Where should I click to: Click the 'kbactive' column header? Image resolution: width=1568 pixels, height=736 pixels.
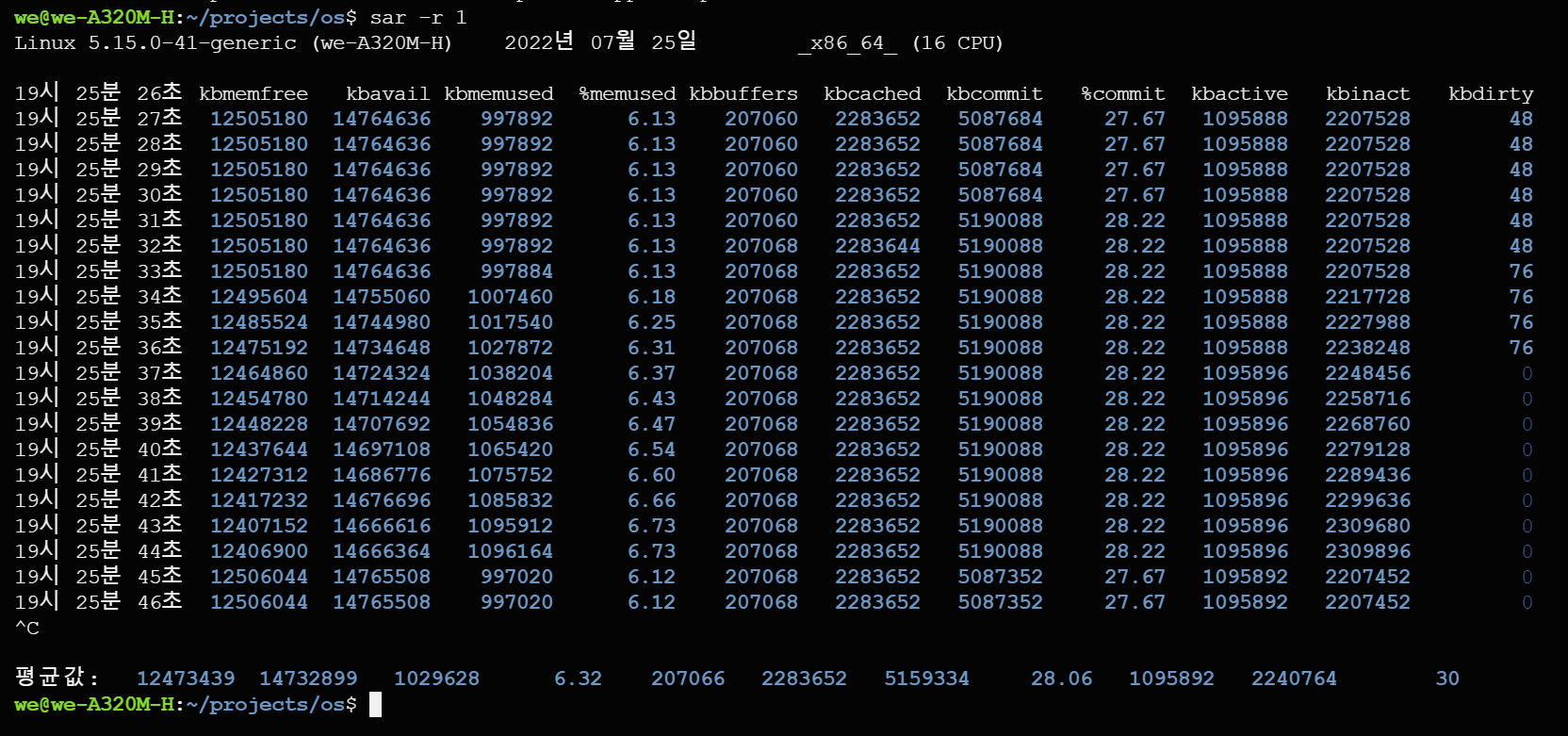coord(1239,94)
